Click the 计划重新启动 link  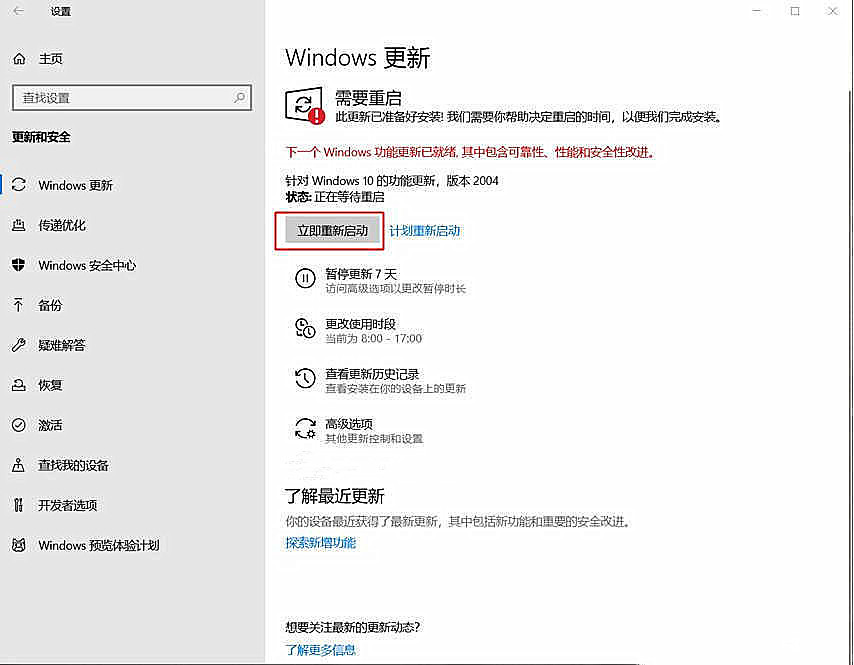click(x=424, y=230)
